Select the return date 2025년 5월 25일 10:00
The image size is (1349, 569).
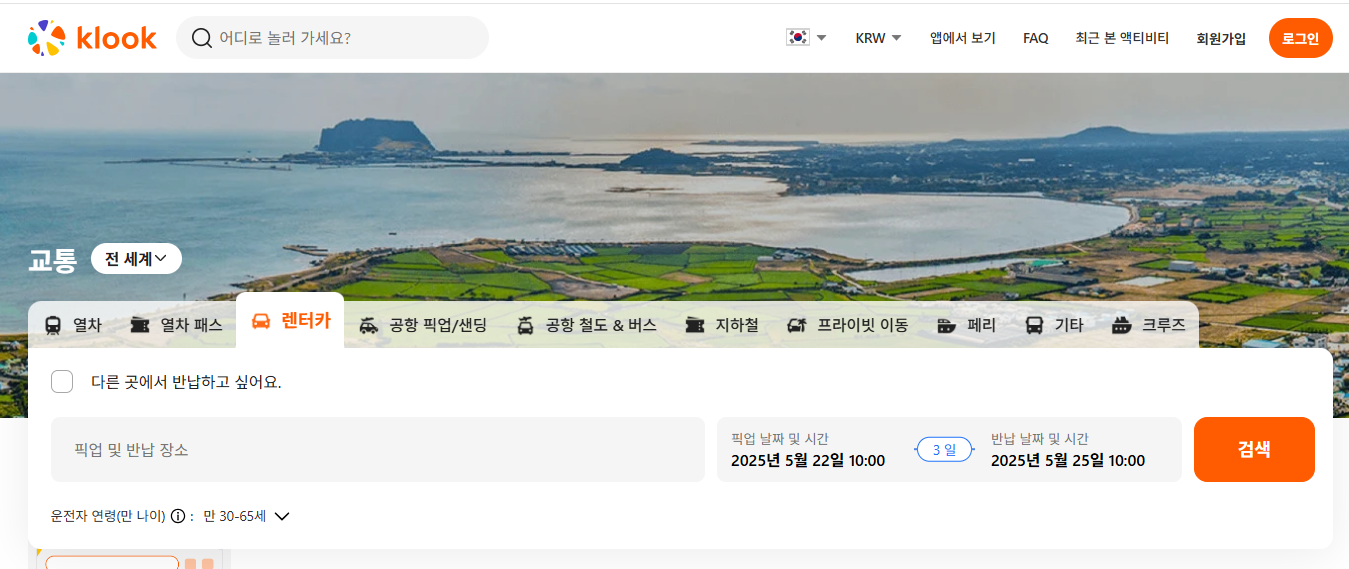[1068, 460]
